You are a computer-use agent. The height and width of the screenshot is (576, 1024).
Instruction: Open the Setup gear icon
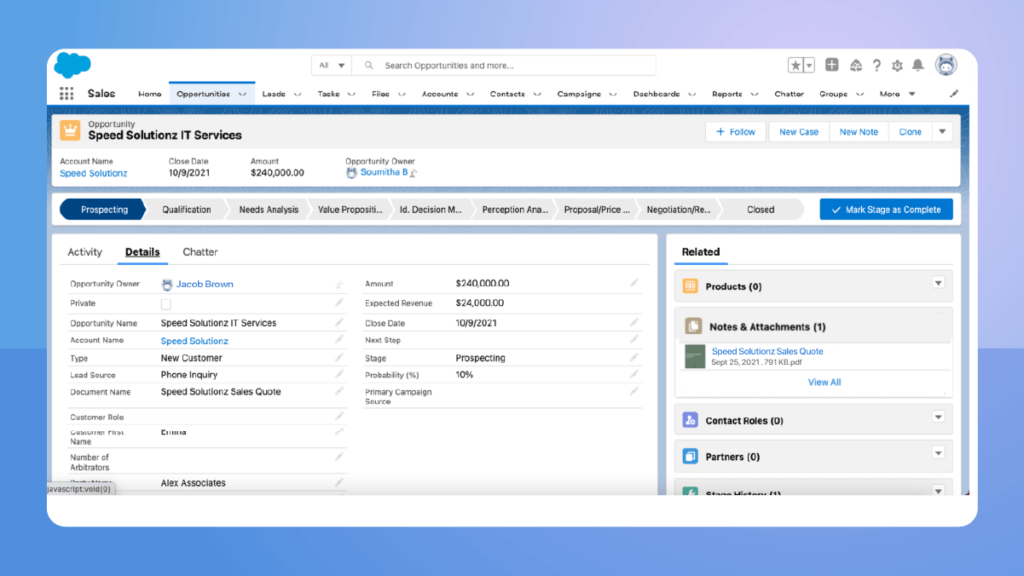(897, 65)
